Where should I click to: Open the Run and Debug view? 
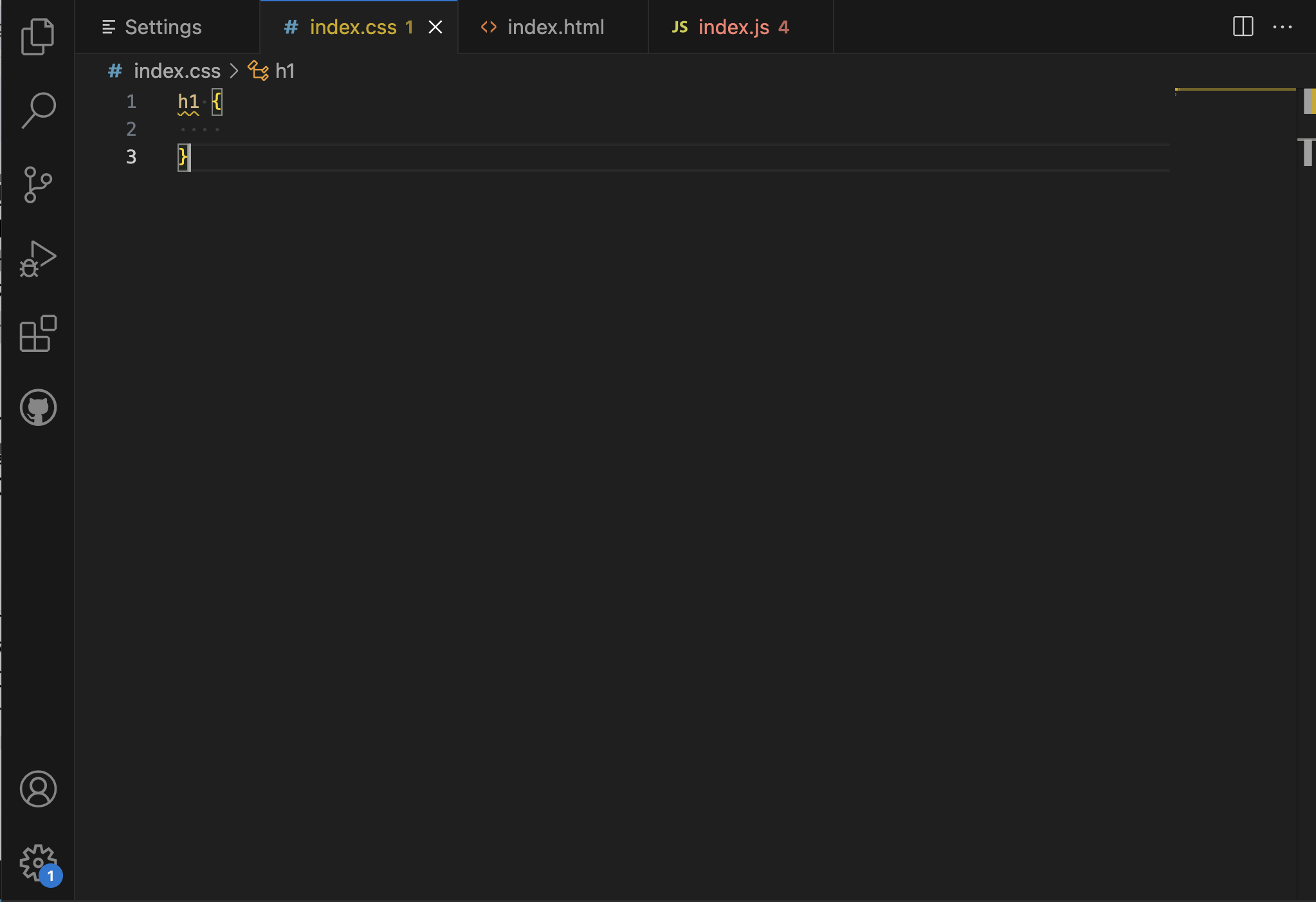point(38,259)
